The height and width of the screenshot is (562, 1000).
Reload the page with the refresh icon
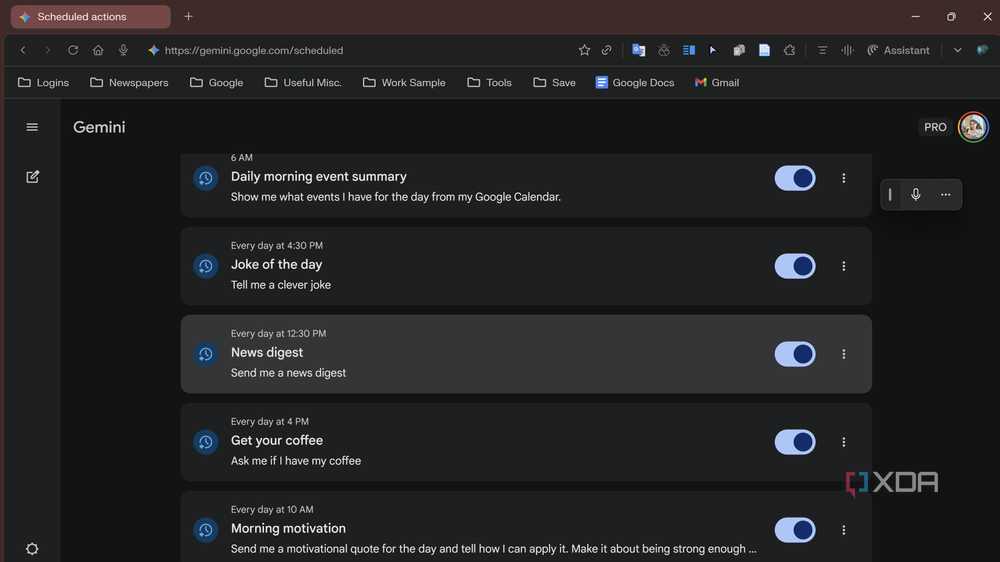(x=73, y=50)
